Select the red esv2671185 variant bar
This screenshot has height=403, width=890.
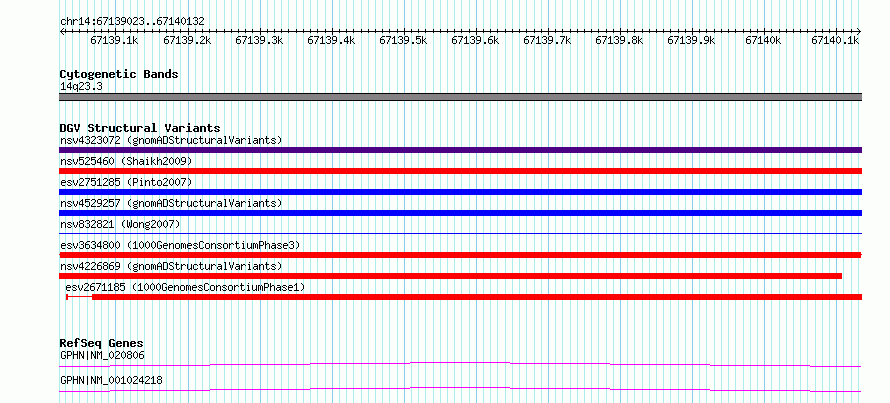pyautogui.click(x=477, y=297)
